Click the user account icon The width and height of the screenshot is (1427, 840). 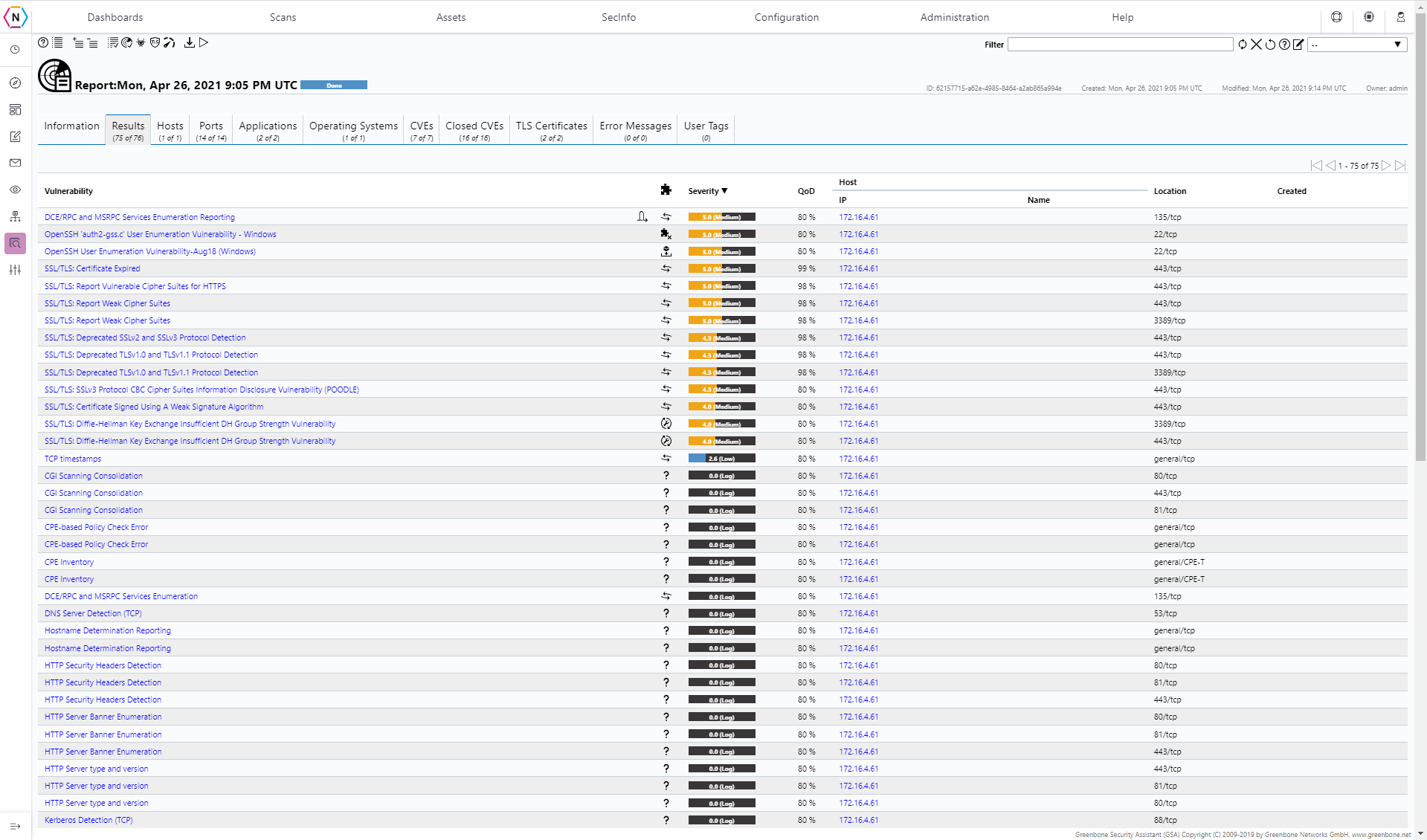click(x=1401, y=17)
